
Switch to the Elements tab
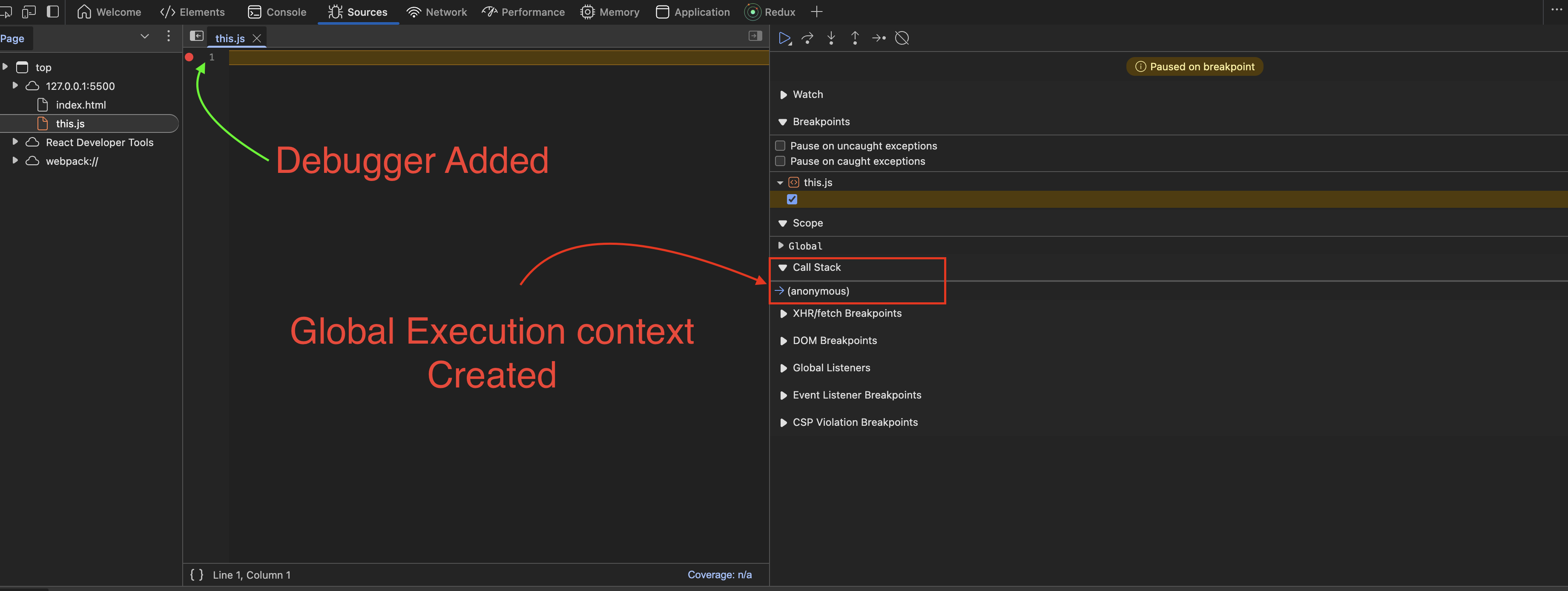[x=192, y=11]
